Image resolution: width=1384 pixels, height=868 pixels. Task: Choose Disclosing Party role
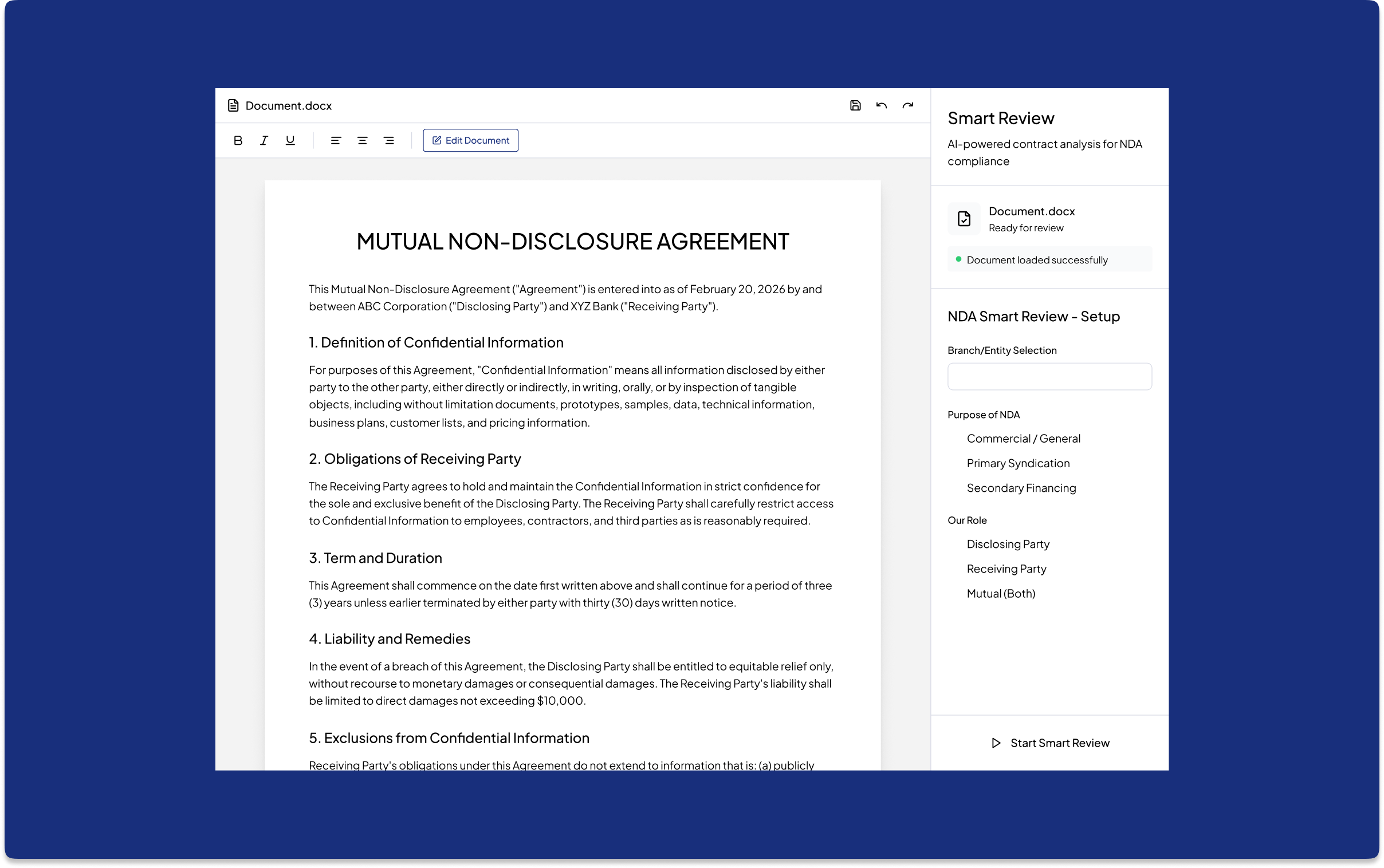click(x=1008, y=545)
